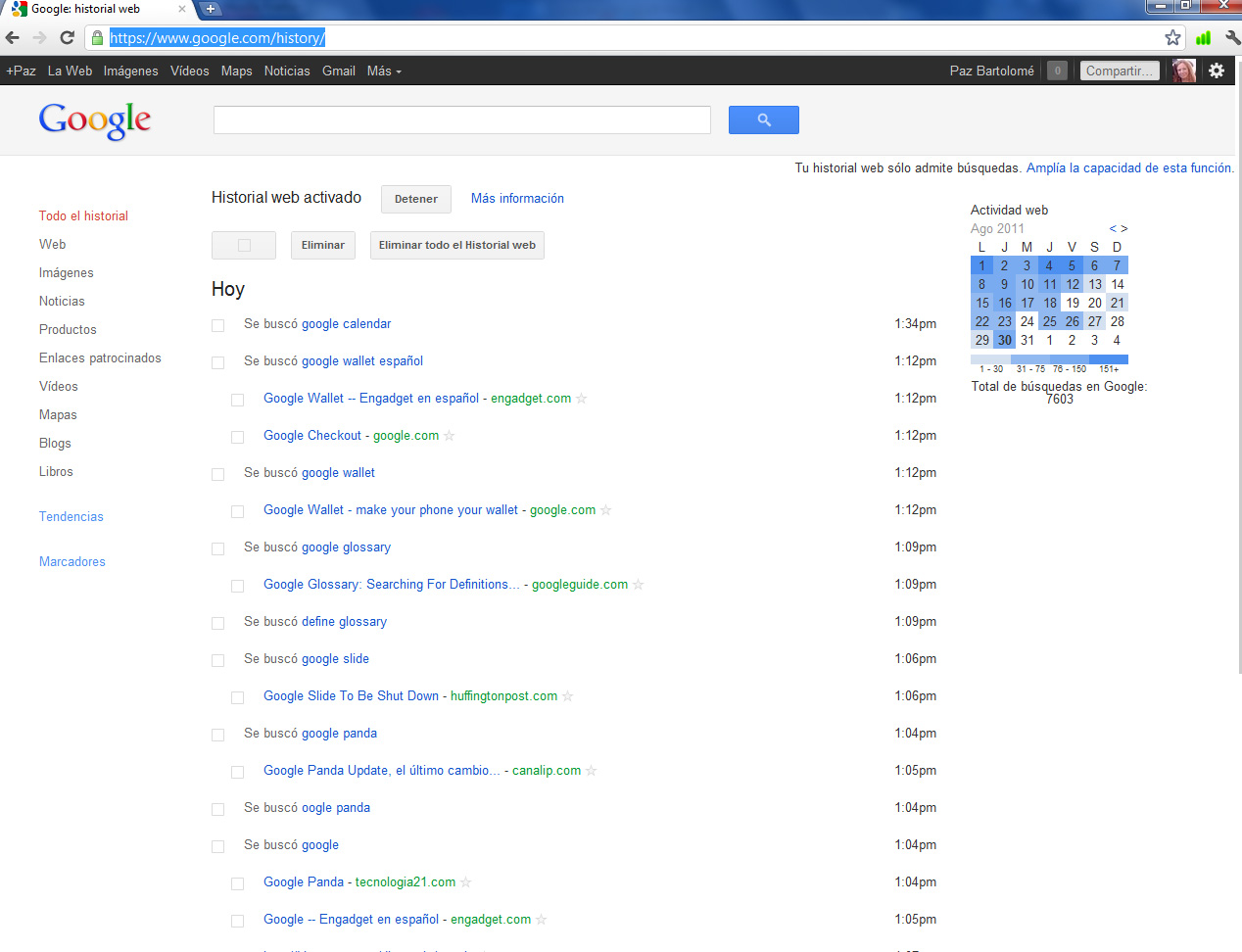
Task: Star the Google -- Engadget en español result
Action: pyautogui.click(x=542, y=920)
